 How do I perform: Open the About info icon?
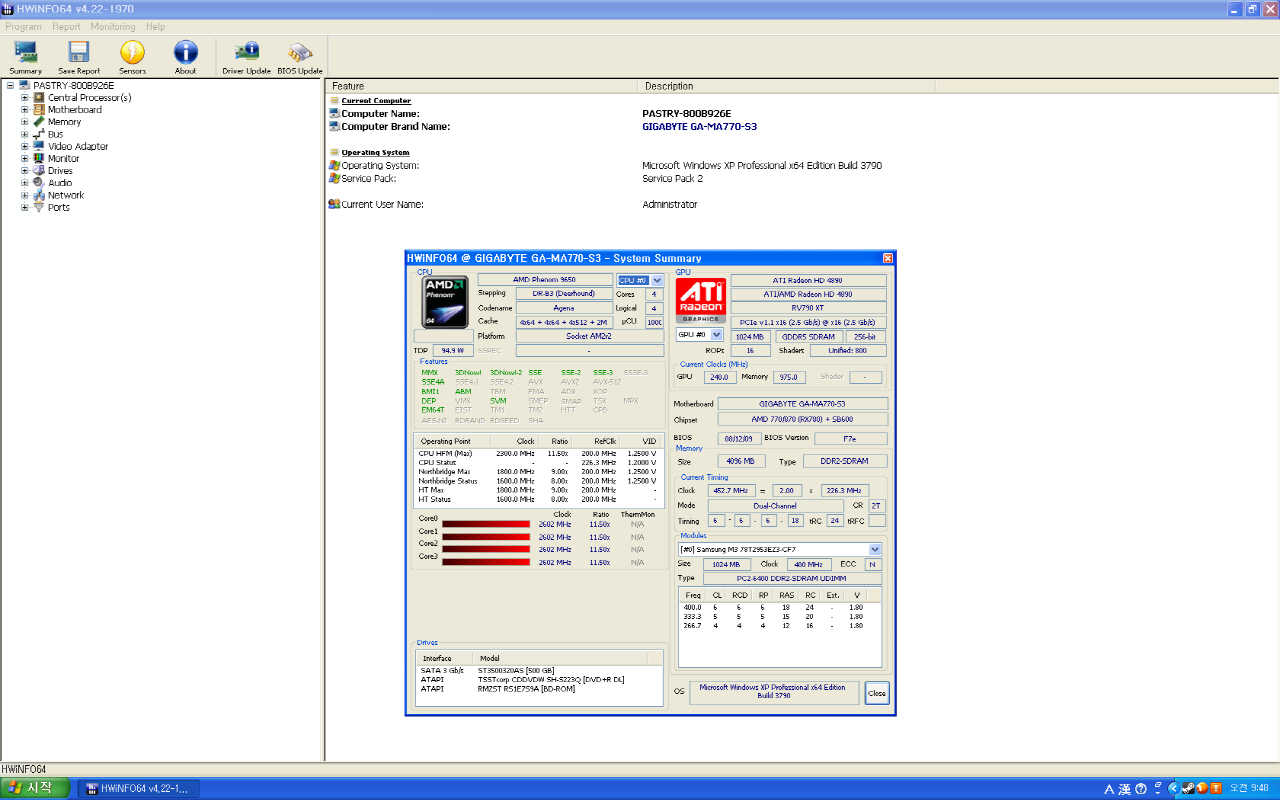(x=186, y=57)
